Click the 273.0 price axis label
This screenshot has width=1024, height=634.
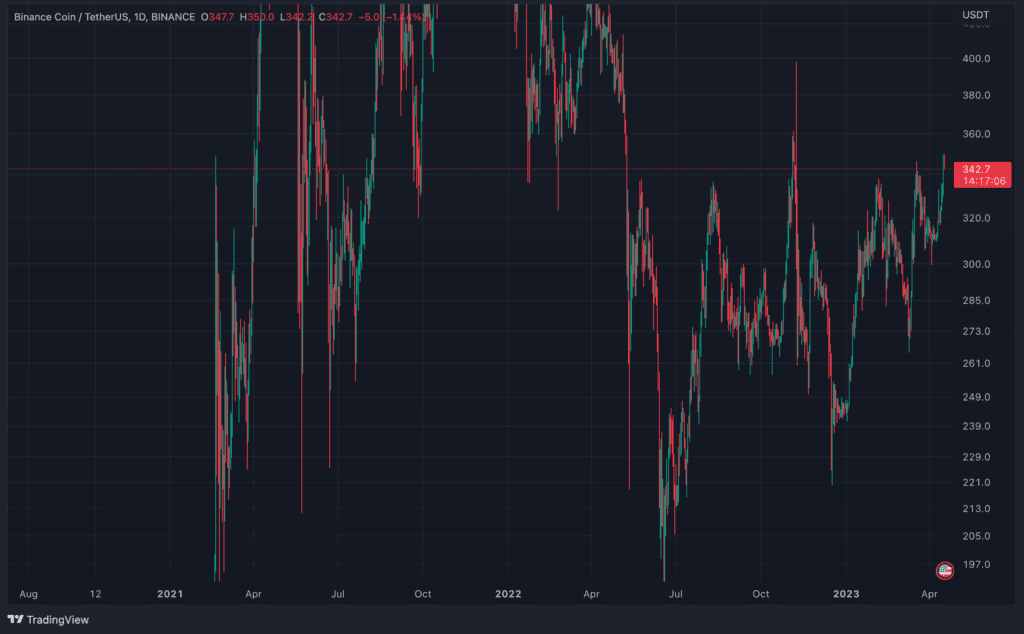click(x=976, y=332)
